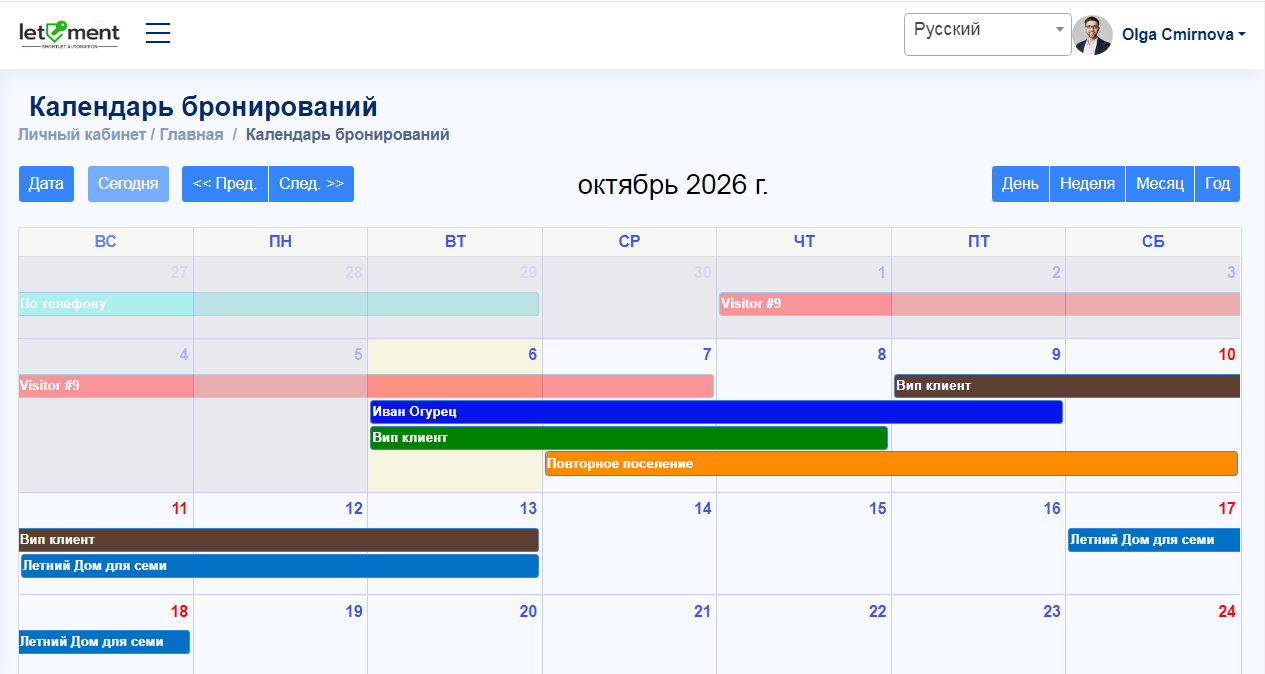1265x674 pixels.
Task: Select day number 6 (today)
Action: click(x=532, y=355)
